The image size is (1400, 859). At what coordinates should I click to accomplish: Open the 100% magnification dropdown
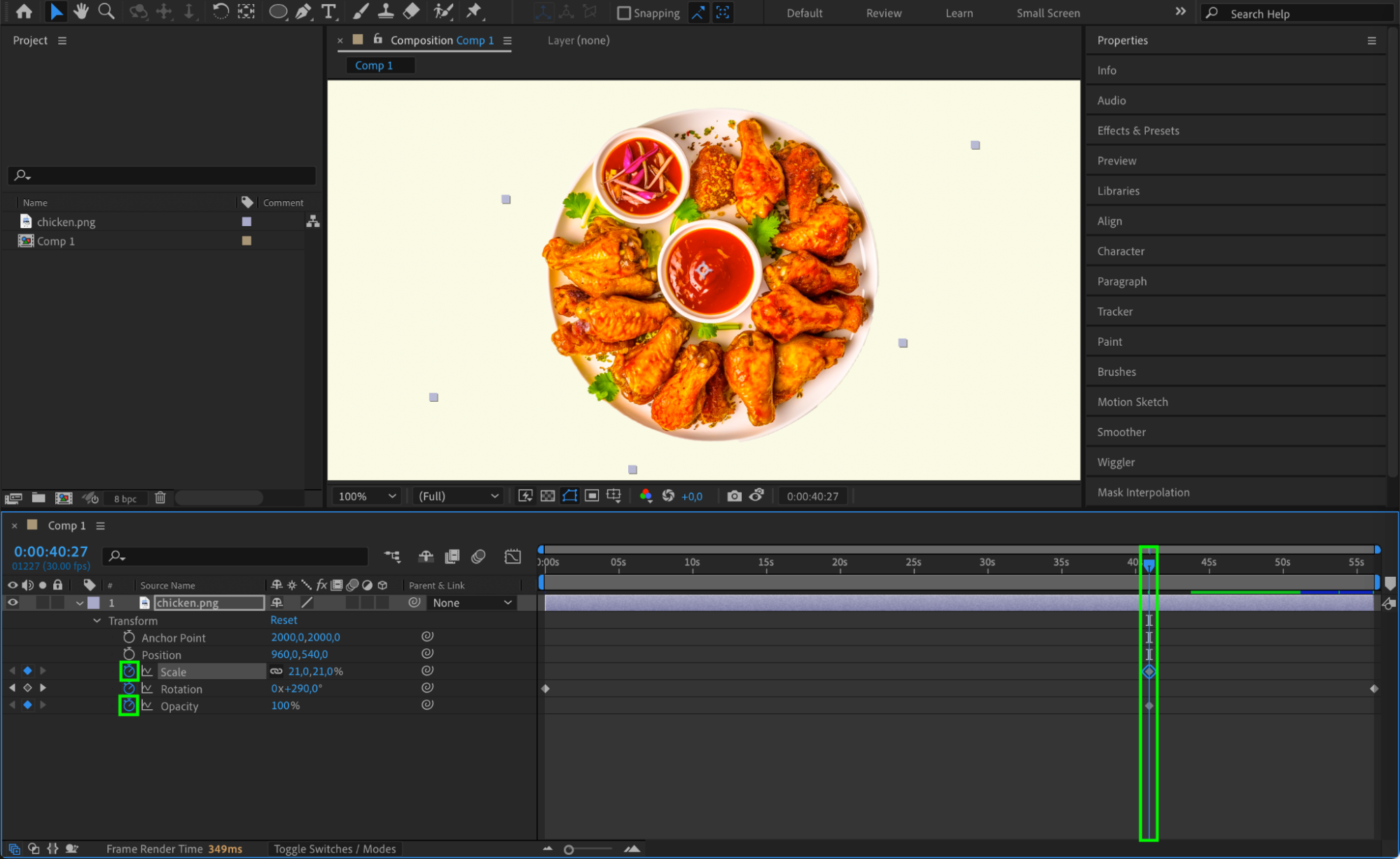point(368,496)
